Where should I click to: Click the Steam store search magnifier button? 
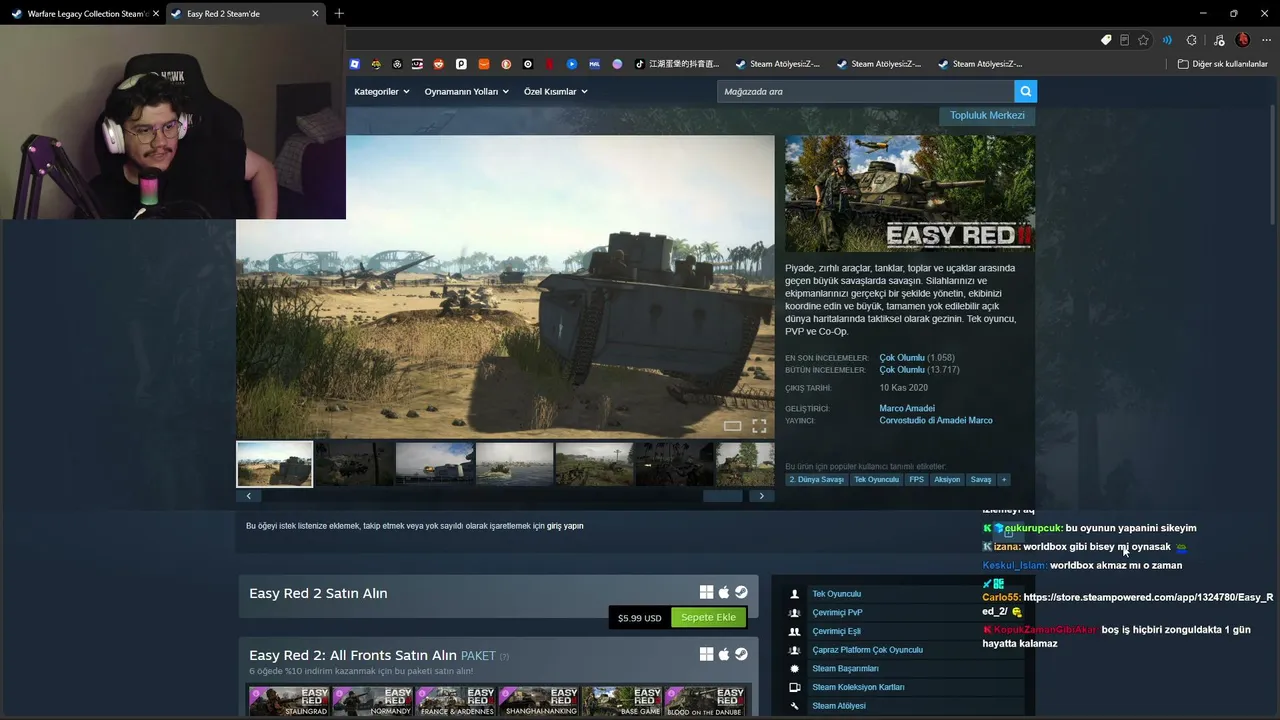(1025, 92)
